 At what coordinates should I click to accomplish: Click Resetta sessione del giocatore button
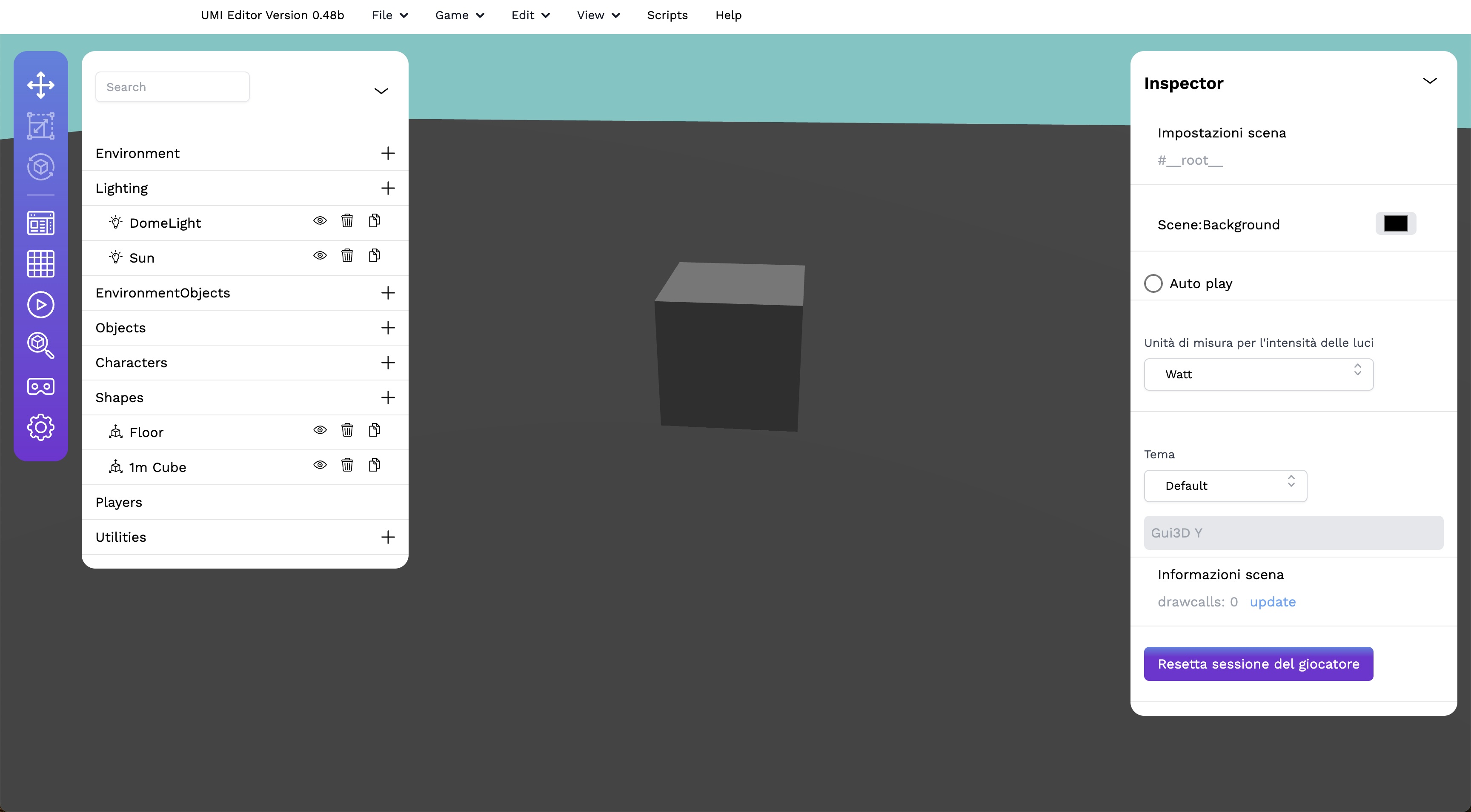tap(1258, 664)
